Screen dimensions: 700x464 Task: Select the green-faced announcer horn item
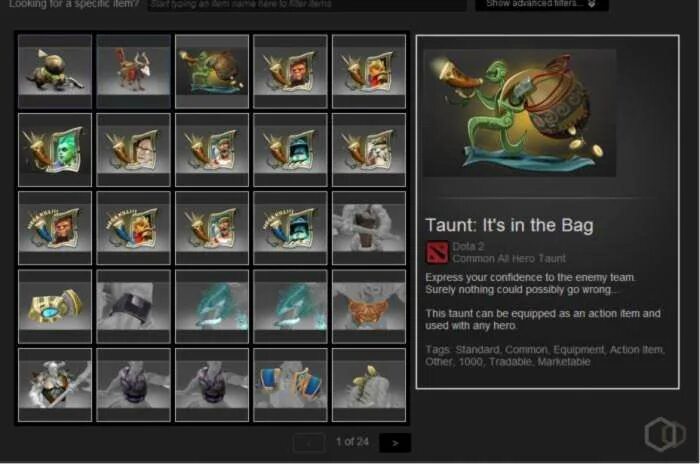pyautogui.click(x=55, y=150)
